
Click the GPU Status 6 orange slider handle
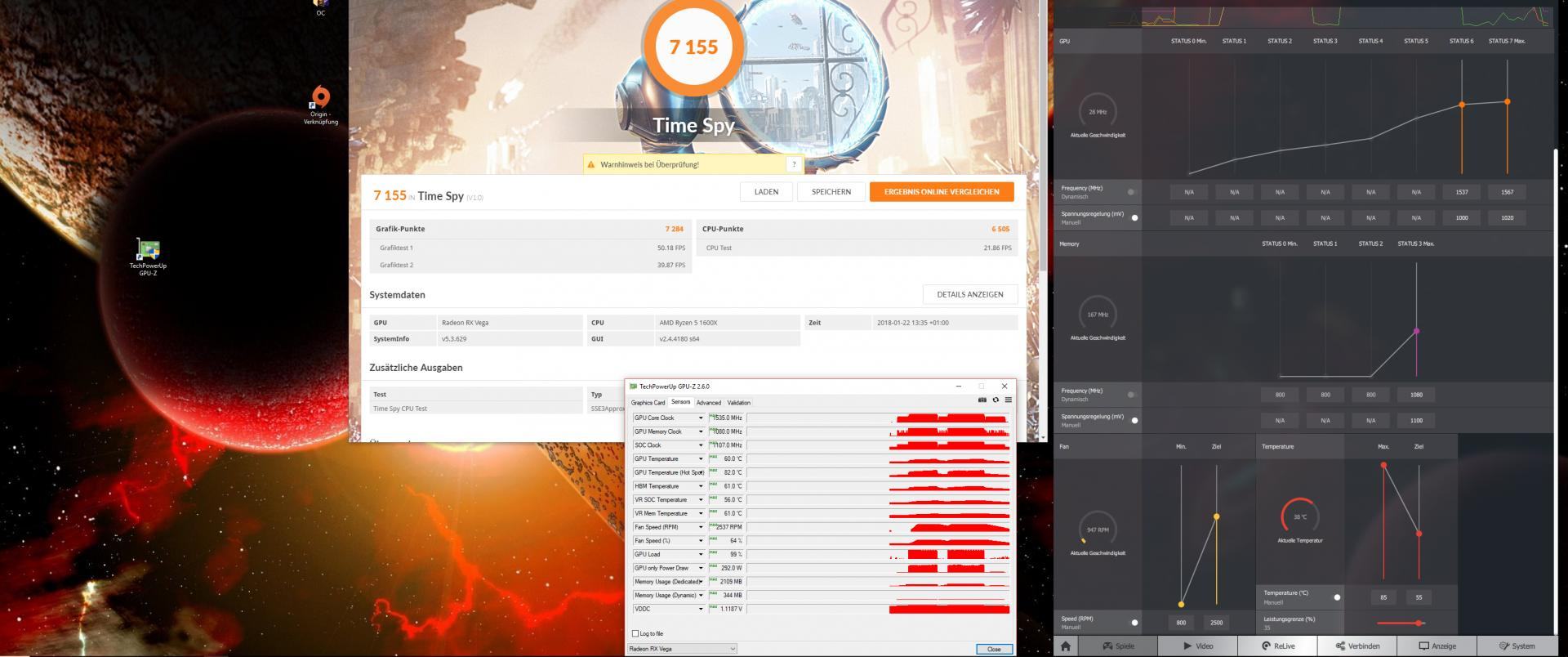click(x=1462, y=105)
